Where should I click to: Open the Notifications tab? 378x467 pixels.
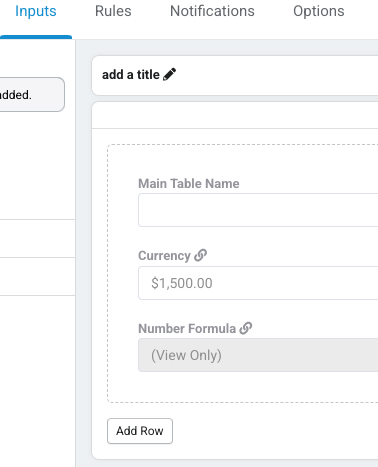click(212, 11)
